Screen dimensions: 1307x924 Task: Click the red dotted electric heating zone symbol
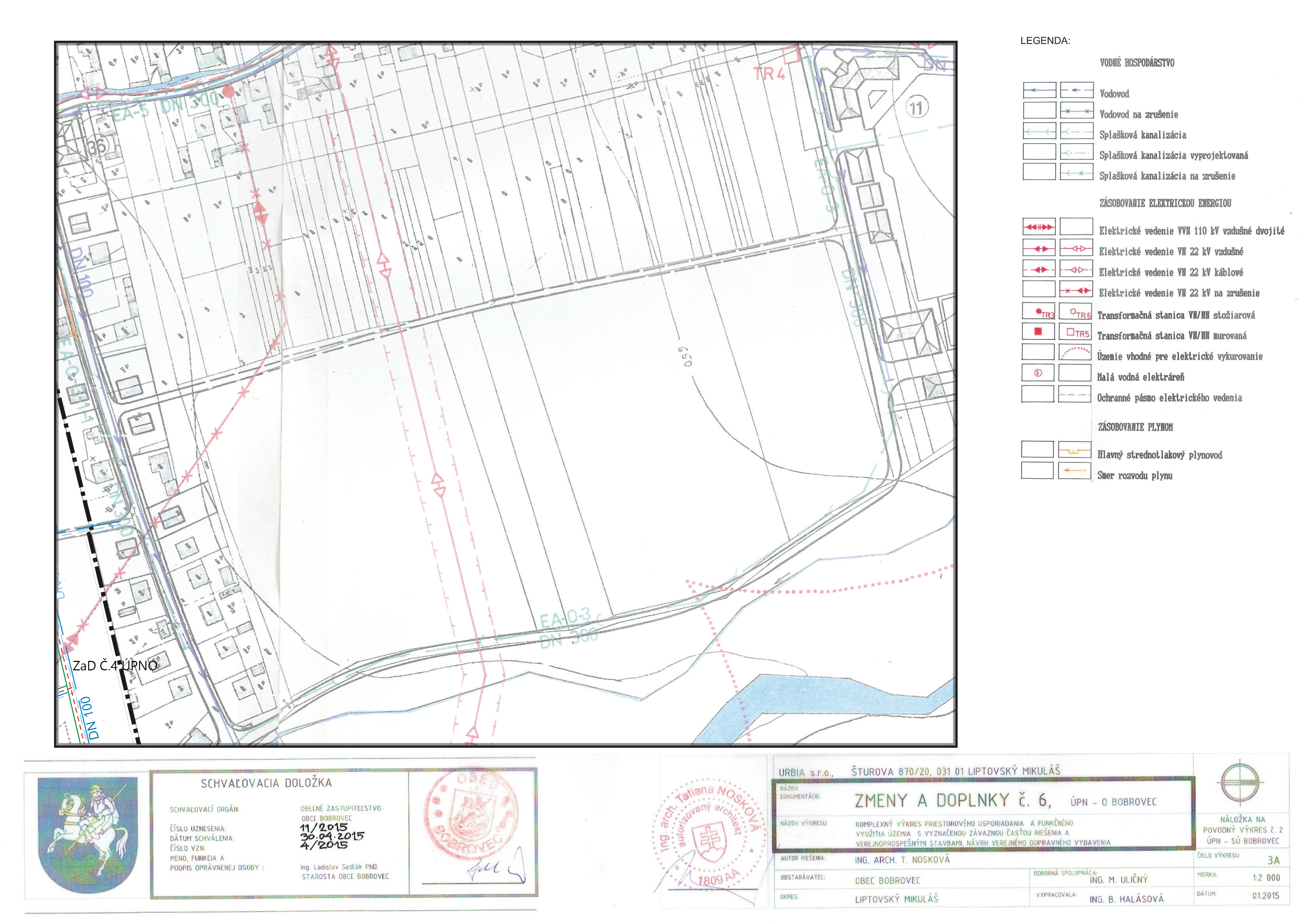tap(1075, 353)
